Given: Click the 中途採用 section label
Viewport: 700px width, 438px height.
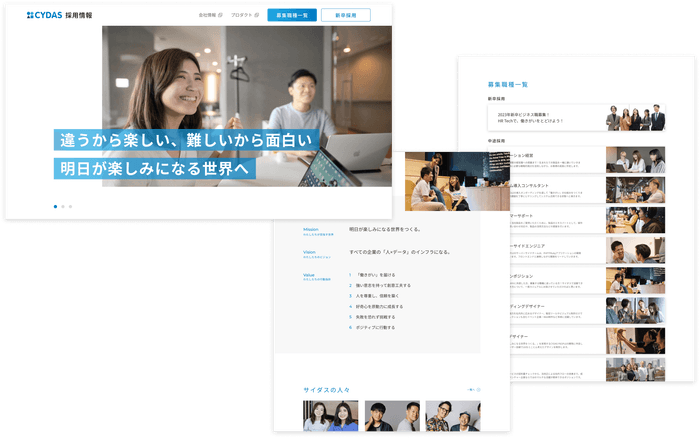Looking at the screenshot, I should [x=496, y=141].
